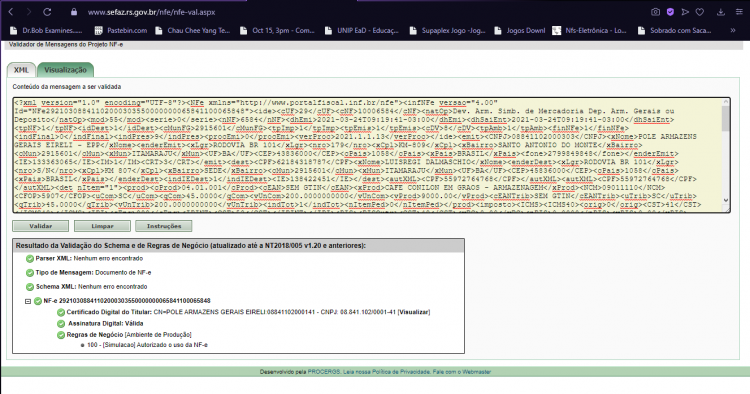Click the send arrow icon in the toolbar
Screen dimensions: 750x394
point(685,12)
